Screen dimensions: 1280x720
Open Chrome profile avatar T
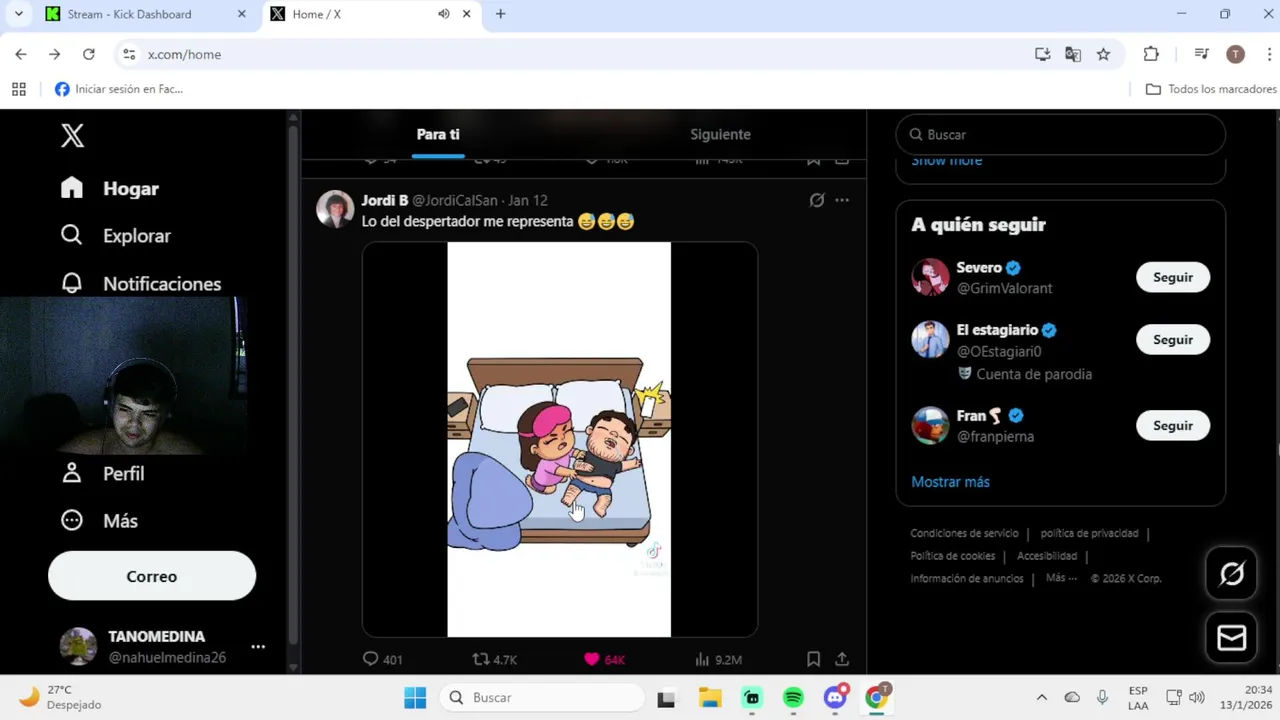(x=1235, y=54)
